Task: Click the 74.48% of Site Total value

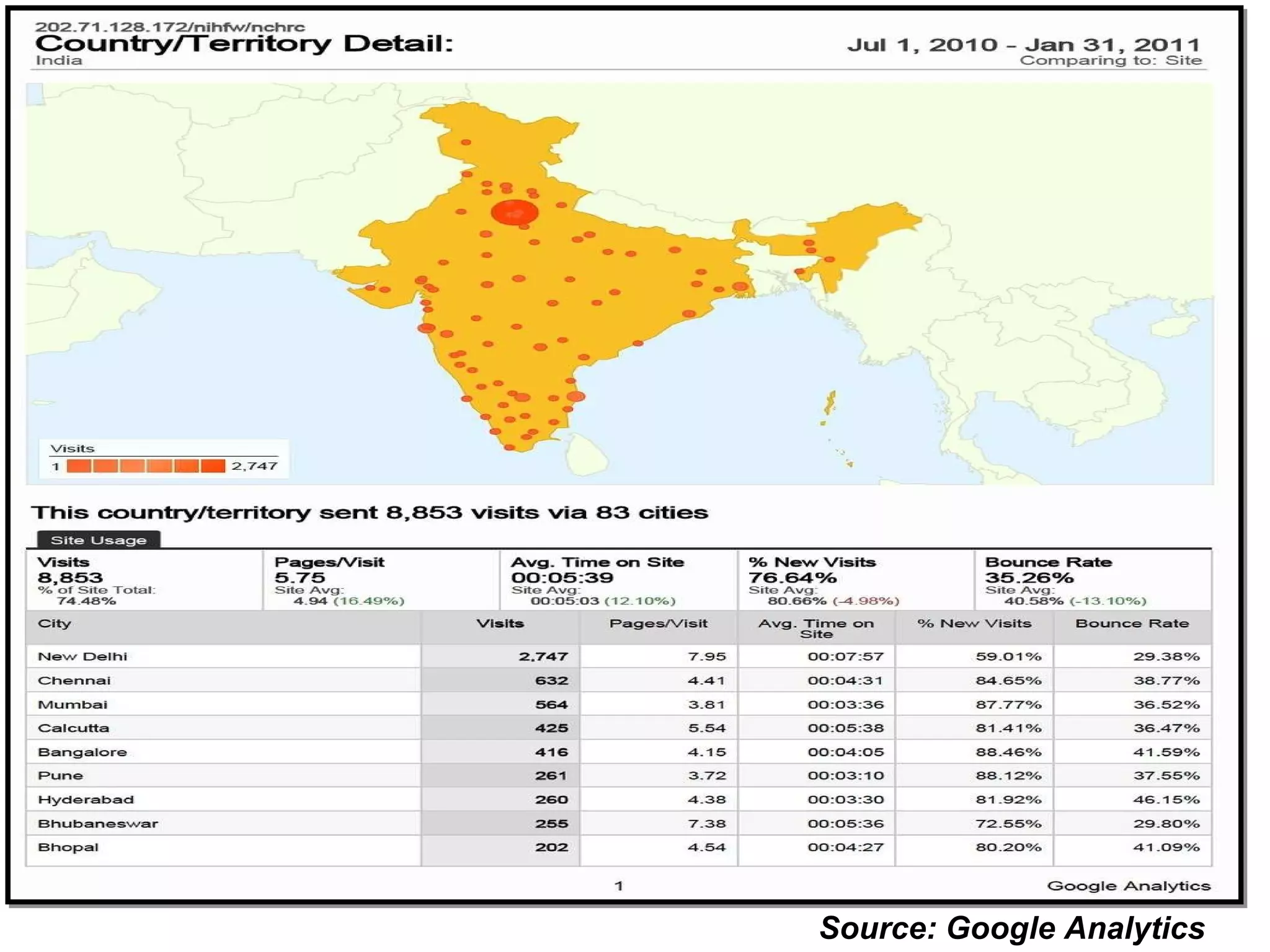Action: pyautogui.click(x=86, y=601)
